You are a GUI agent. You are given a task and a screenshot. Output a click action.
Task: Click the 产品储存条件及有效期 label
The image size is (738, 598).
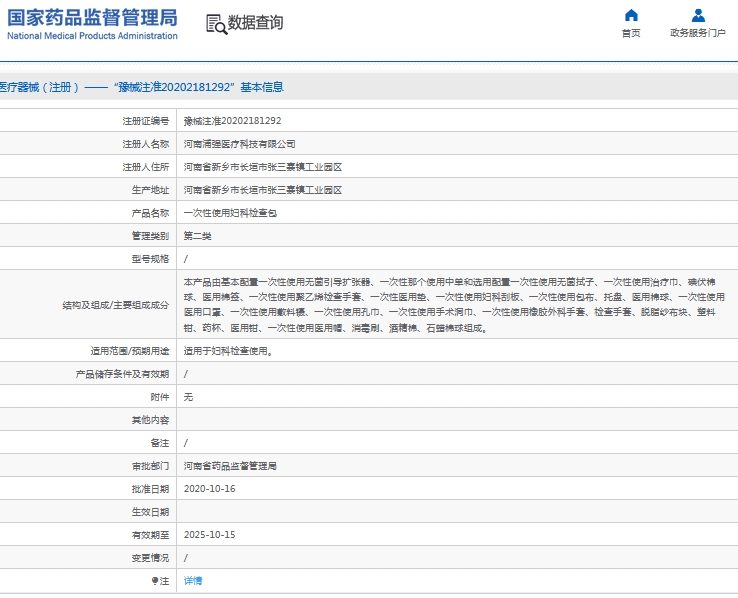(122, 374)
